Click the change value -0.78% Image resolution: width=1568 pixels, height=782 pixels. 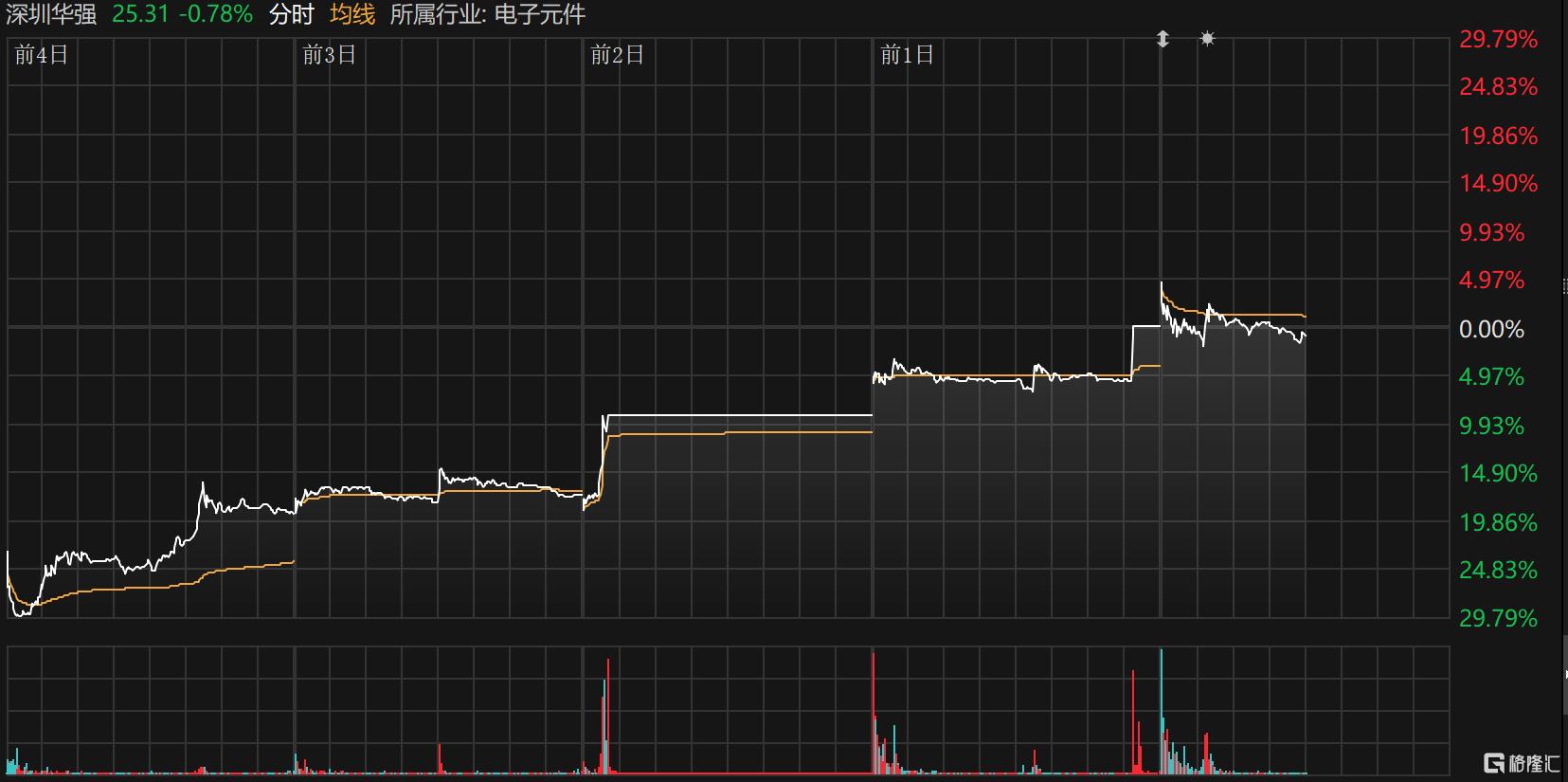click(x=216, y=14)
